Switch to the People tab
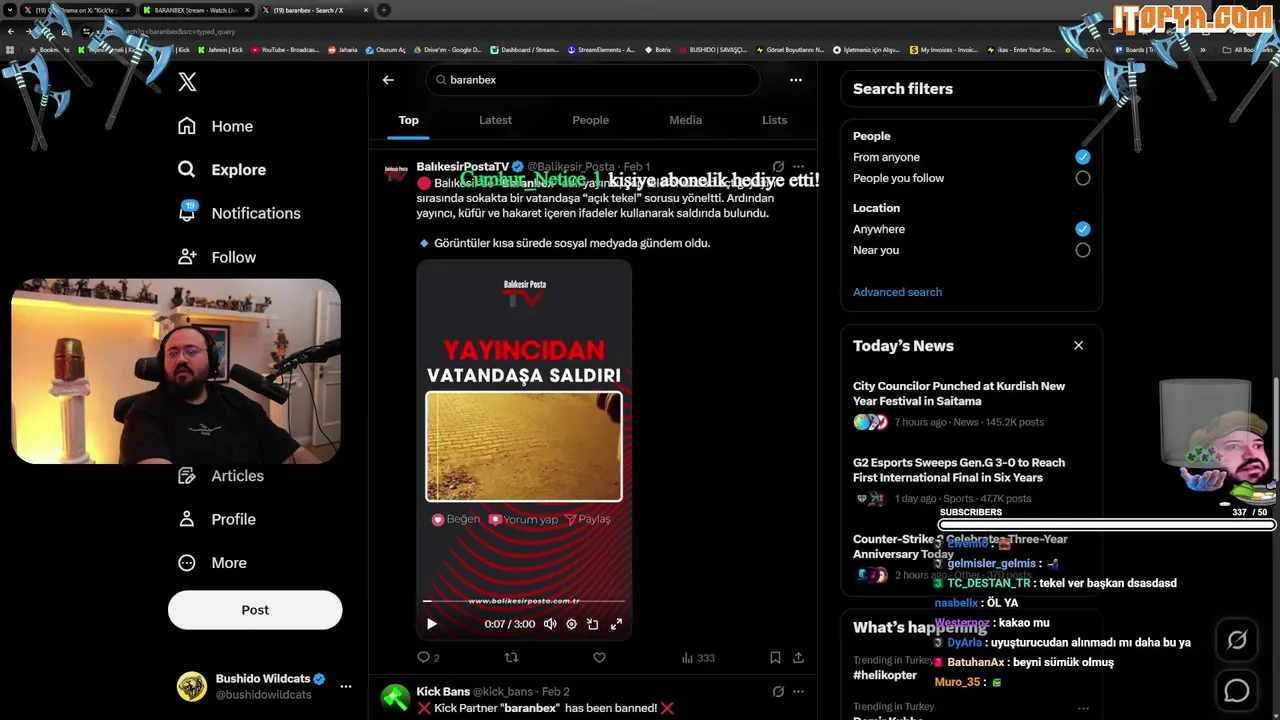The image size is (1280, 720). click(x=590, y=120)
